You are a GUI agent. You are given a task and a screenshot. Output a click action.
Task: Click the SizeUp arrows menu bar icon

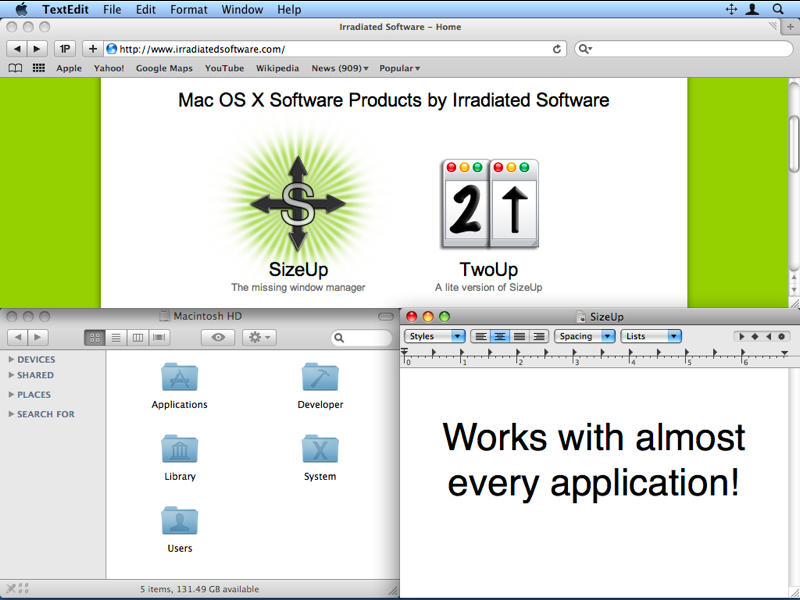(x=731, y=9)
